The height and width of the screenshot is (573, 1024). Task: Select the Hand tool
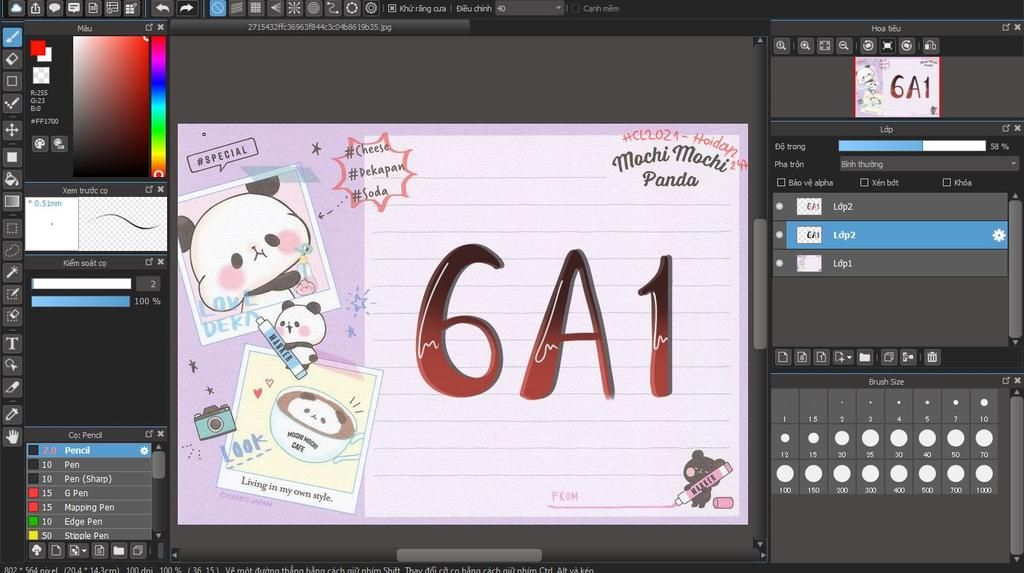click(x=12, y=436)
